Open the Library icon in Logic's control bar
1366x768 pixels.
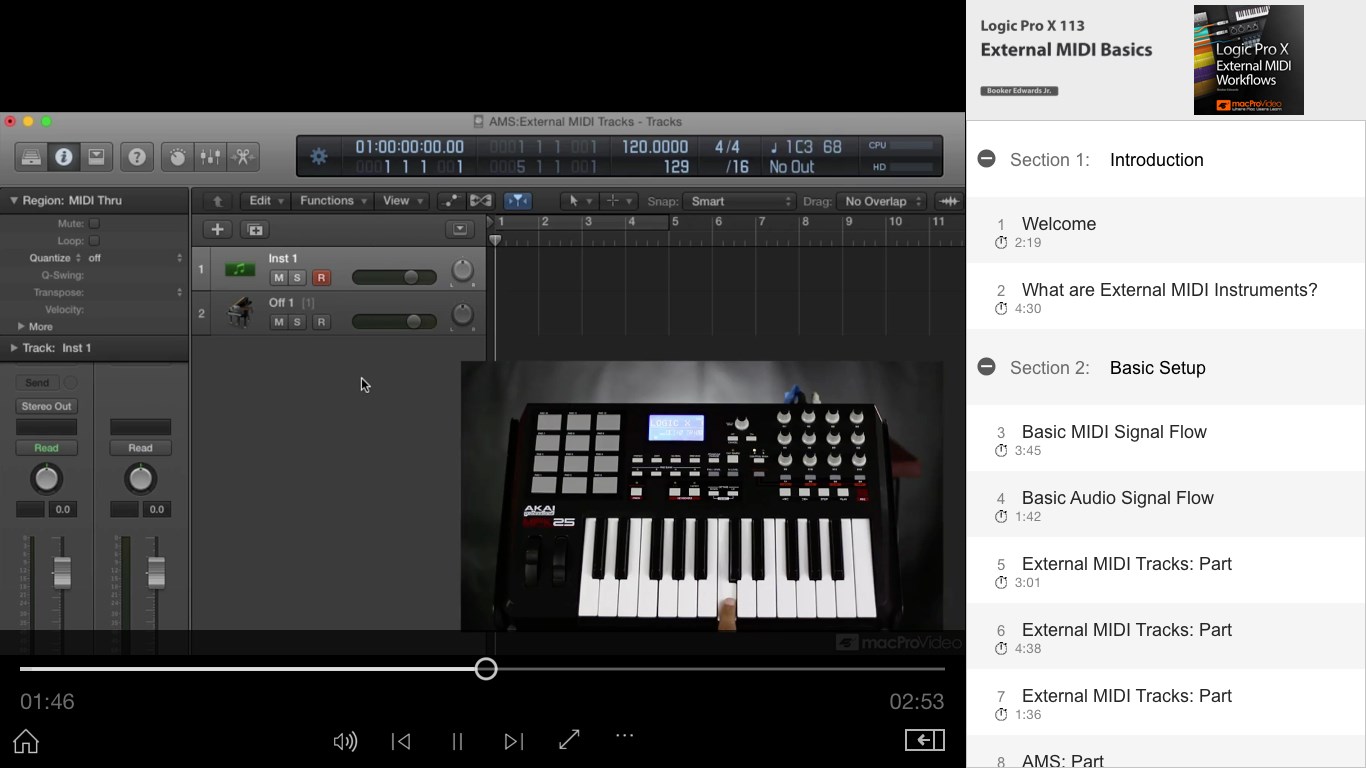(31, 157)
